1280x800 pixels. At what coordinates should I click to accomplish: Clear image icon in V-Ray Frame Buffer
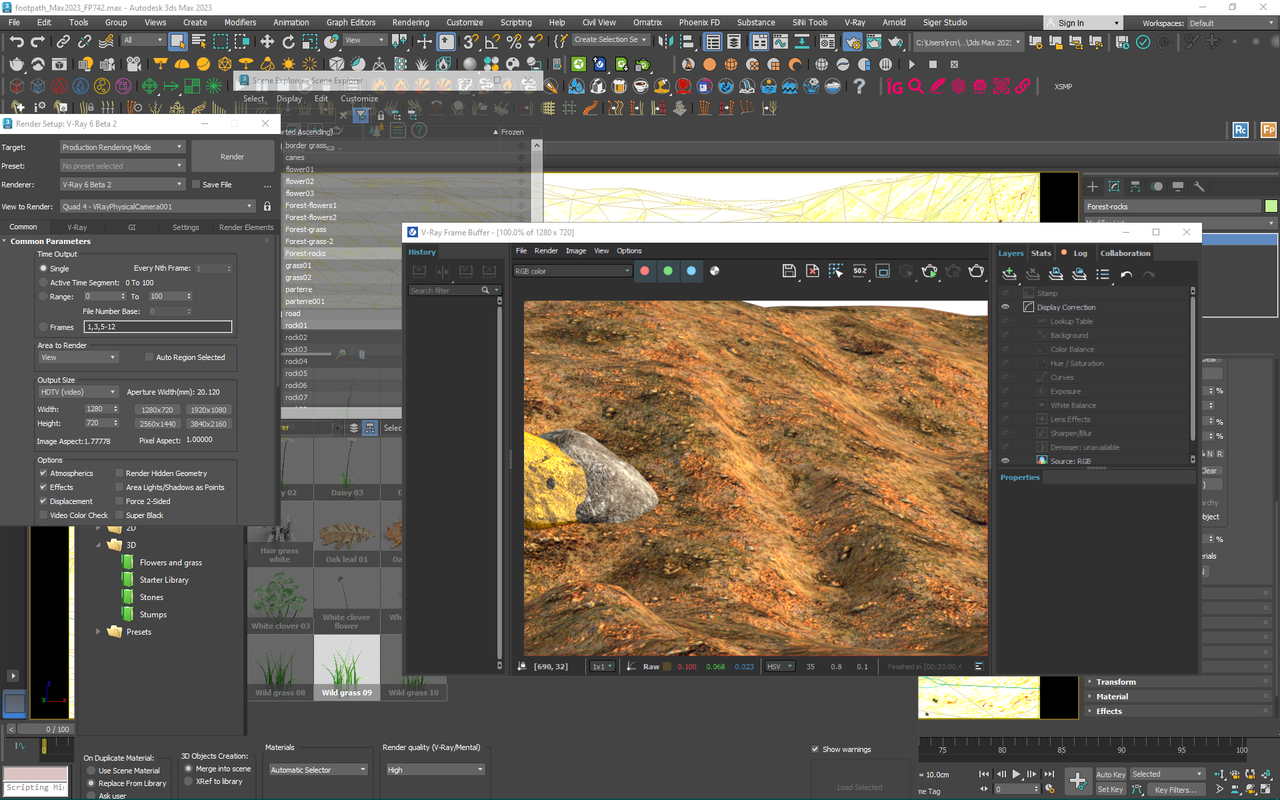point(812,271)
